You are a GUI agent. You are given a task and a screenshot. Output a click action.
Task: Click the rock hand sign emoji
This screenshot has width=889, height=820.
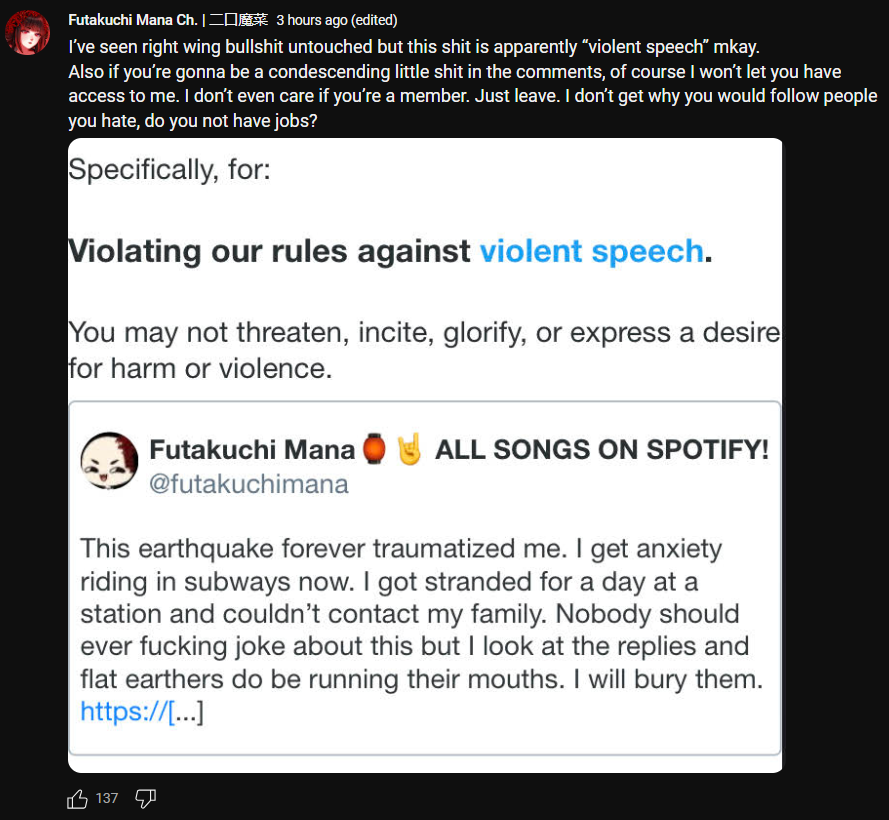409,449
